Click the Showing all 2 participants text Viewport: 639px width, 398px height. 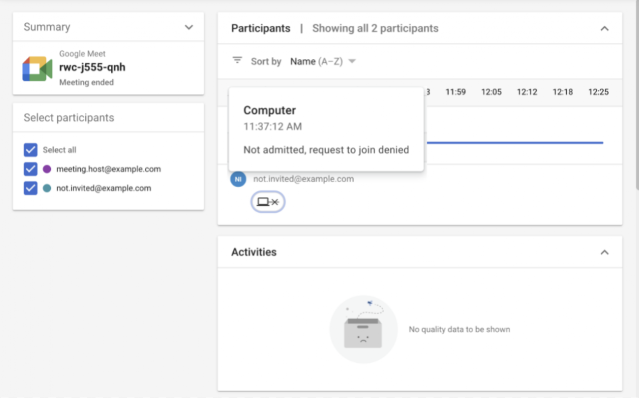pyautogui.click(x=375, y=28)
